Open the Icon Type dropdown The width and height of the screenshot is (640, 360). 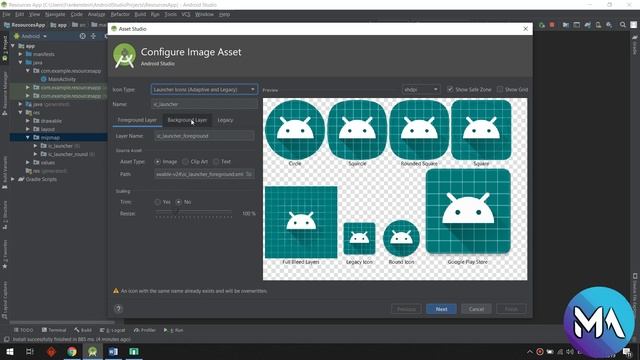(x=204, y=89)
